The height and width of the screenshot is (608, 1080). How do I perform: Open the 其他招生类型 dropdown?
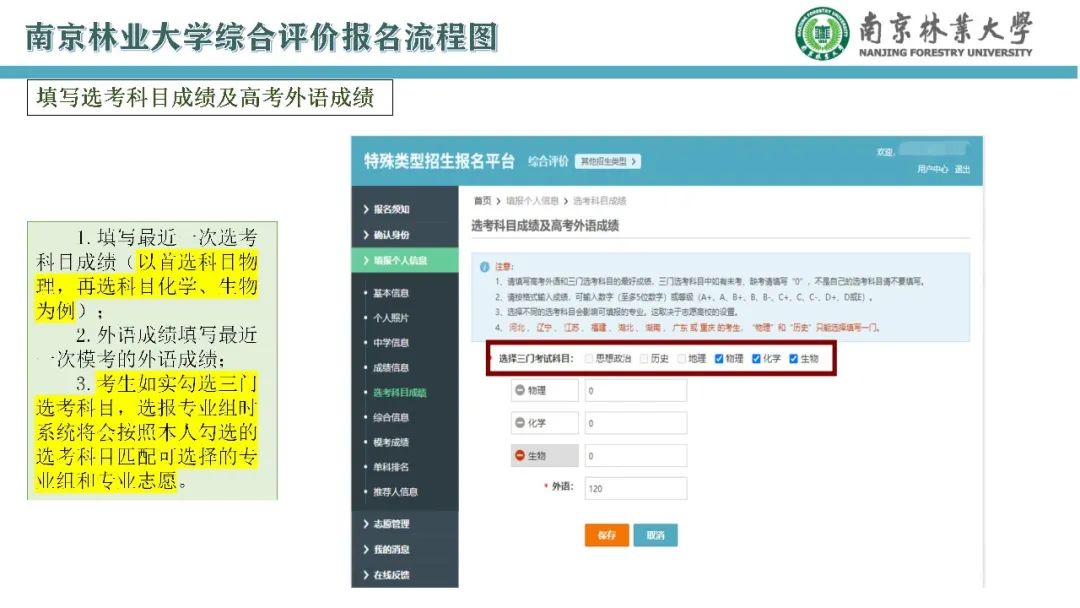[x=607, y=161]
